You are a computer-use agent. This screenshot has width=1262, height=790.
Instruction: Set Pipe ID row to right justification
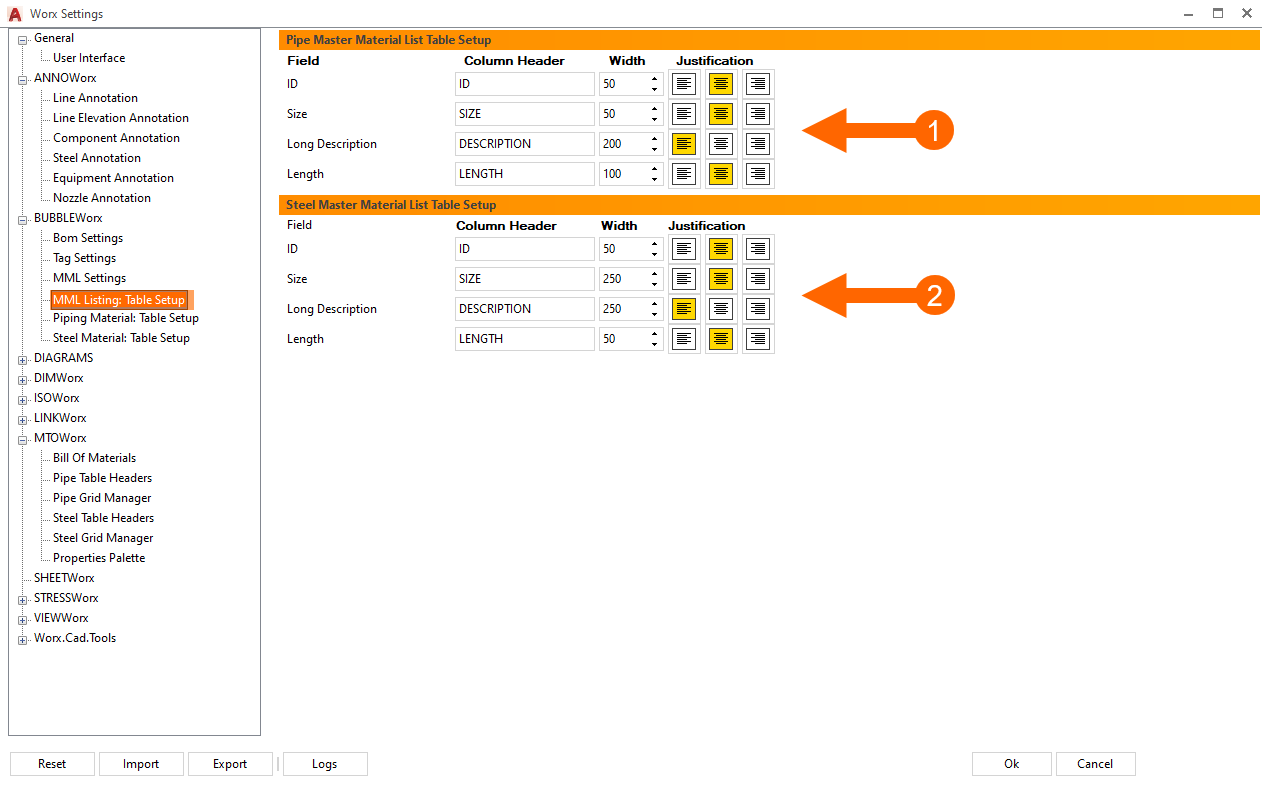[x=758, y=84]
